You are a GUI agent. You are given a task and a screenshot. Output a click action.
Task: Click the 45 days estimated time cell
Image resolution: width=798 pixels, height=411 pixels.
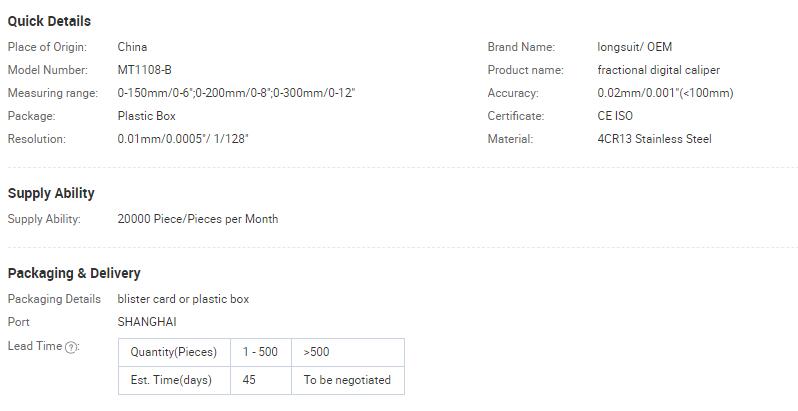(x=261, y=380)
